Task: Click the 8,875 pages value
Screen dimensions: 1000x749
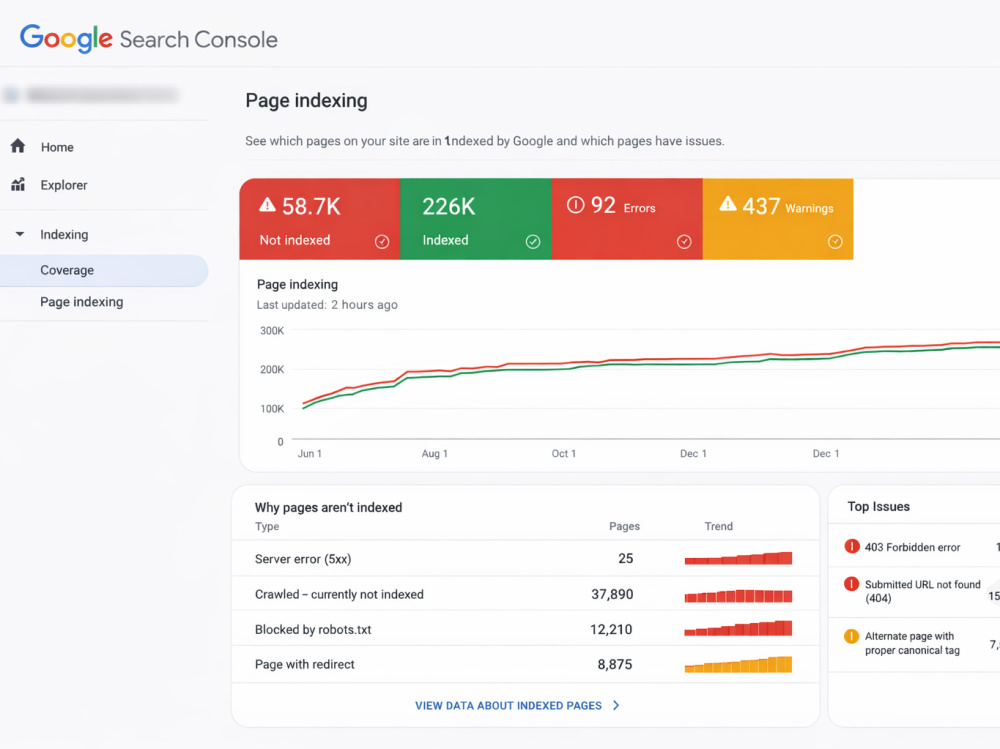Action: tap(615, 665)
